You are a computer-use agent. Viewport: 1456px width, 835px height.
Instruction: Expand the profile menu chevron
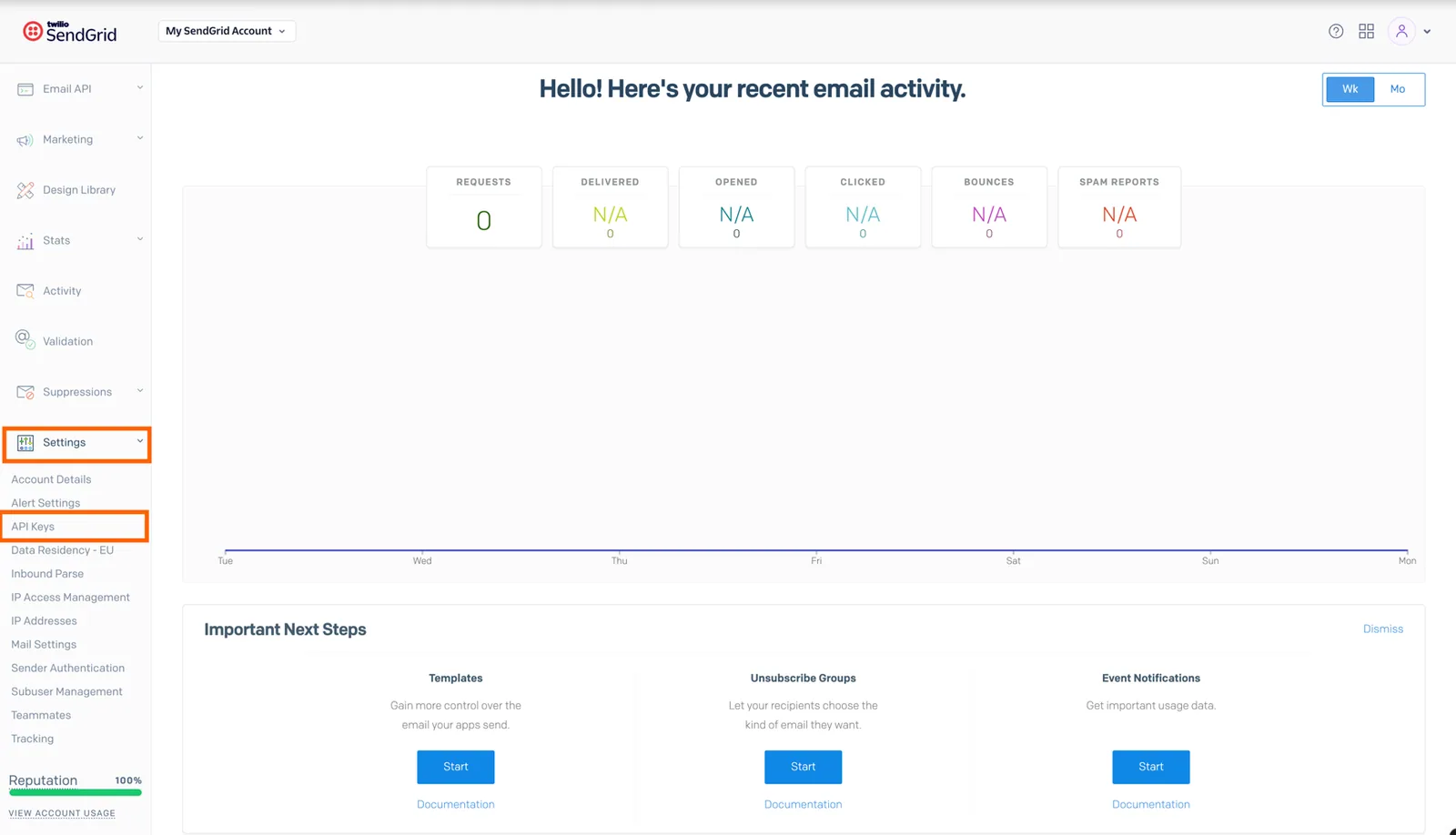[1427, 31]
